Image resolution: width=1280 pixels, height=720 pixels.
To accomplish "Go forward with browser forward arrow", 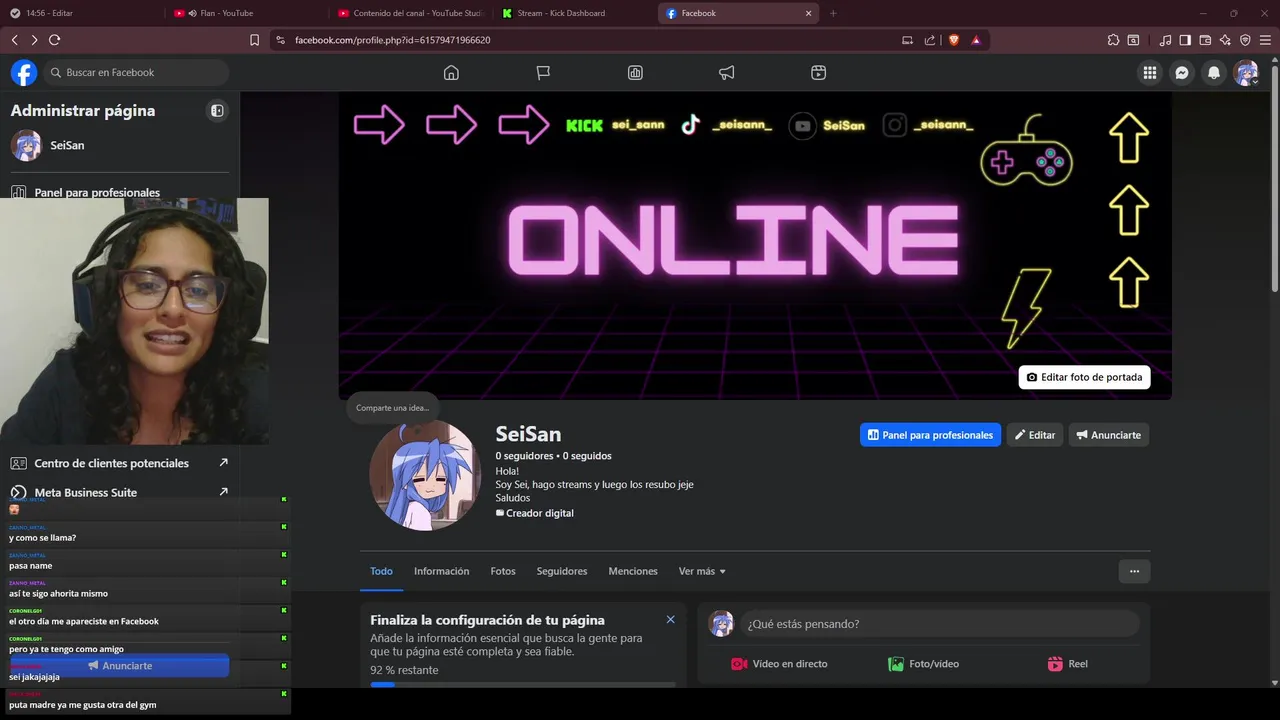I will [34, 40].
